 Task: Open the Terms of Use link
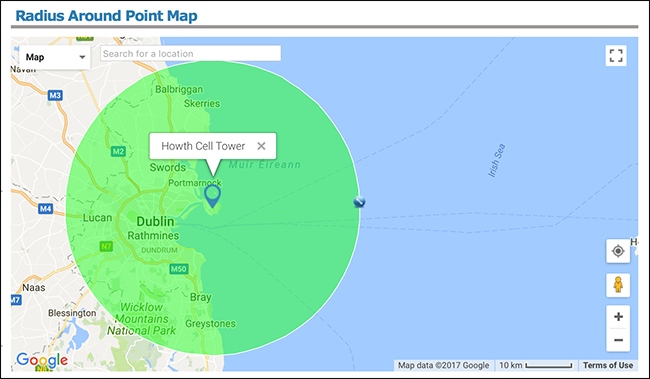[608, 365]
